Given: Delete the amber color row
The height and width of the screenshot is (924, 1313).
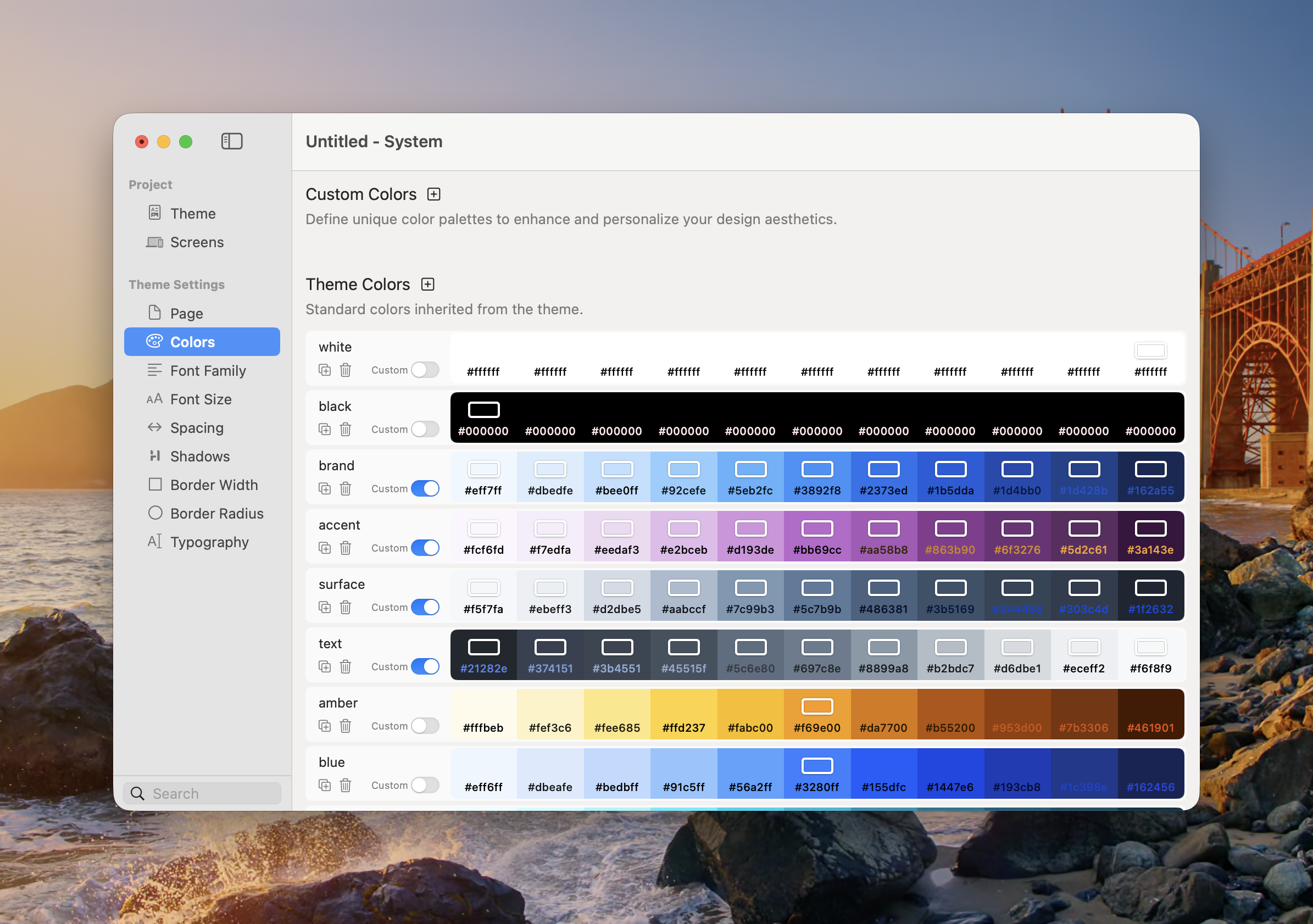Looking at the screenshot, I should tap(346, 726).
